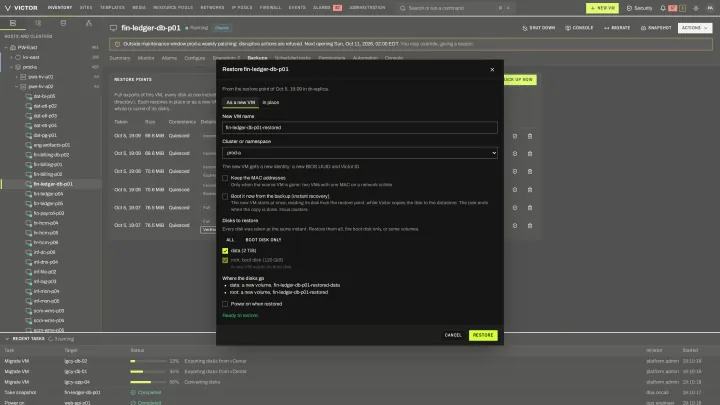Click VM icon next to dat-bi-p05
Viewport: 720px width, 405px height.
click(x=28, y=96)
